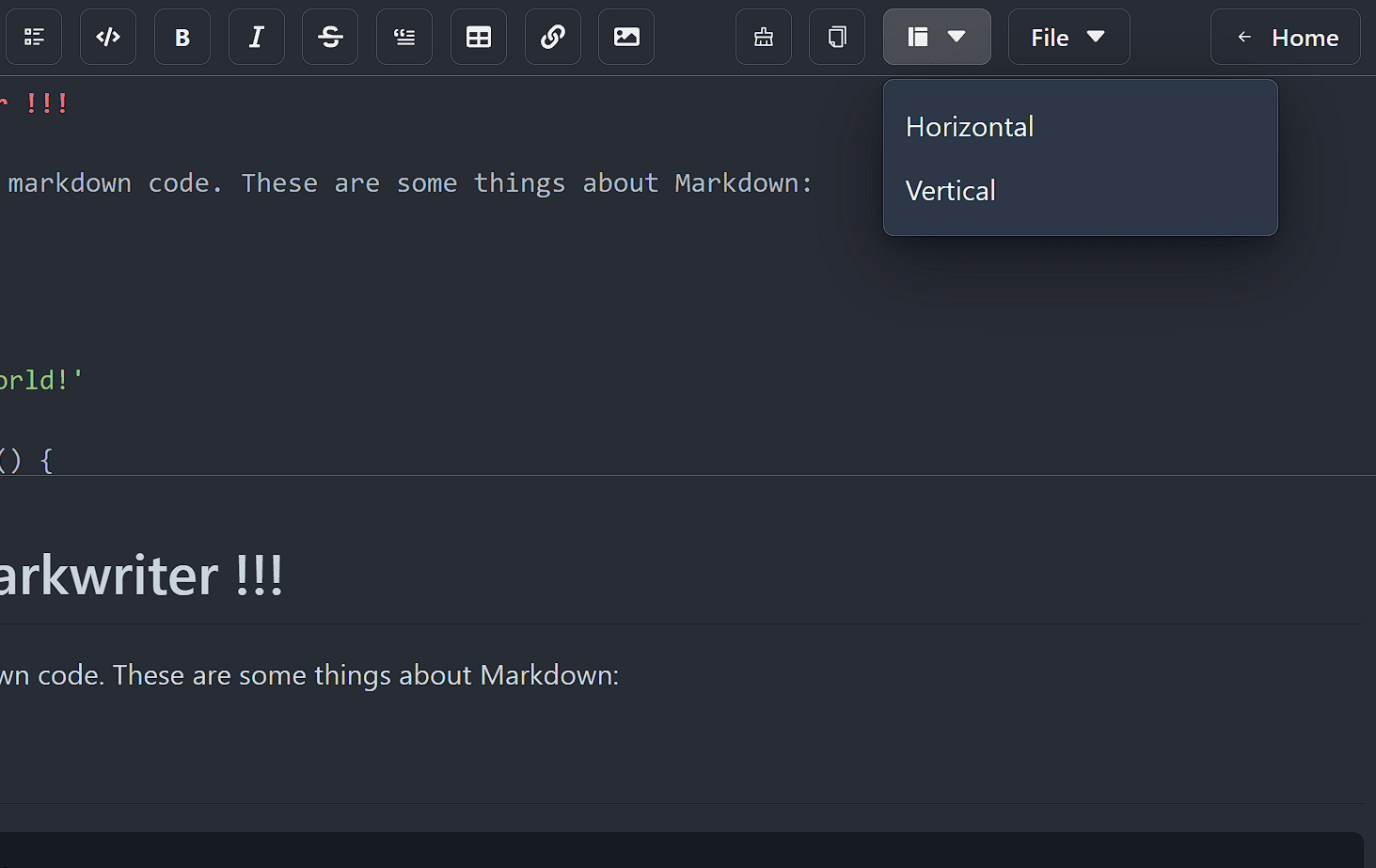Insert a table

479,37
